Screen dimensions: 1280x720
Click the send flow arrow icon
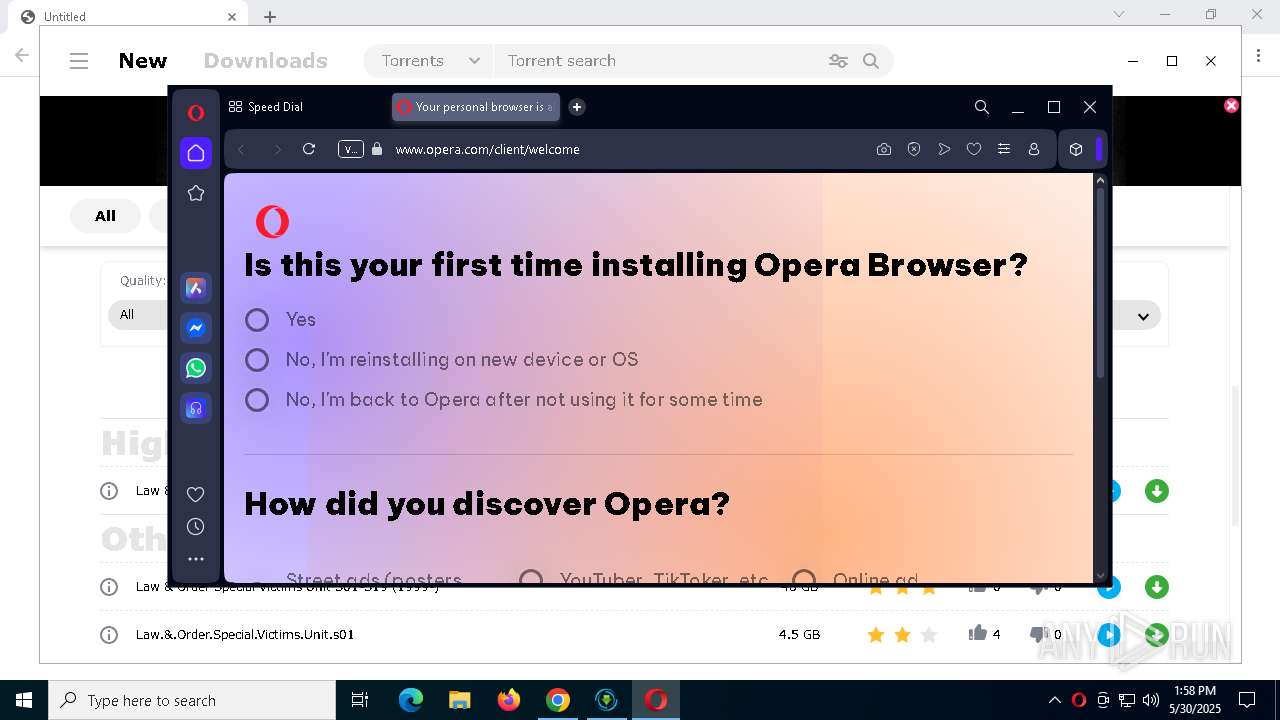pos(944,149)
